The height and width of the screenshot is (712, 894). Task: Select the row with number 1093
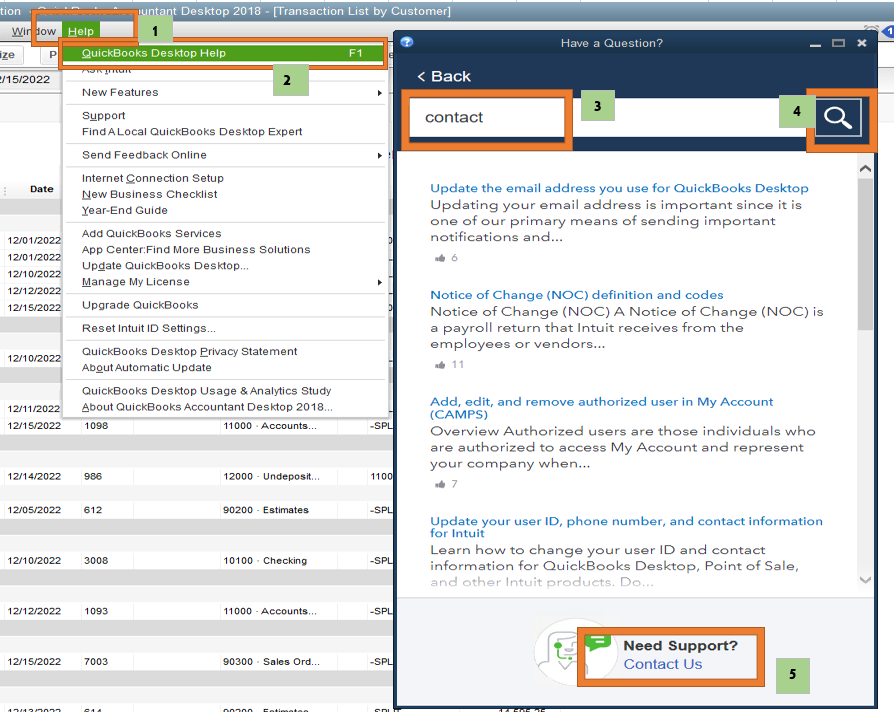[x=198, y=611]
